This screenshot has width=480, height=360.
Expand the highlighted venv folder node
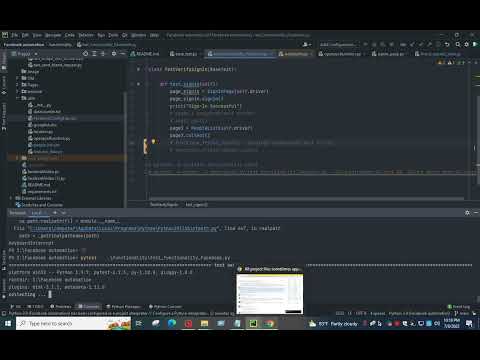coord(17,158)
